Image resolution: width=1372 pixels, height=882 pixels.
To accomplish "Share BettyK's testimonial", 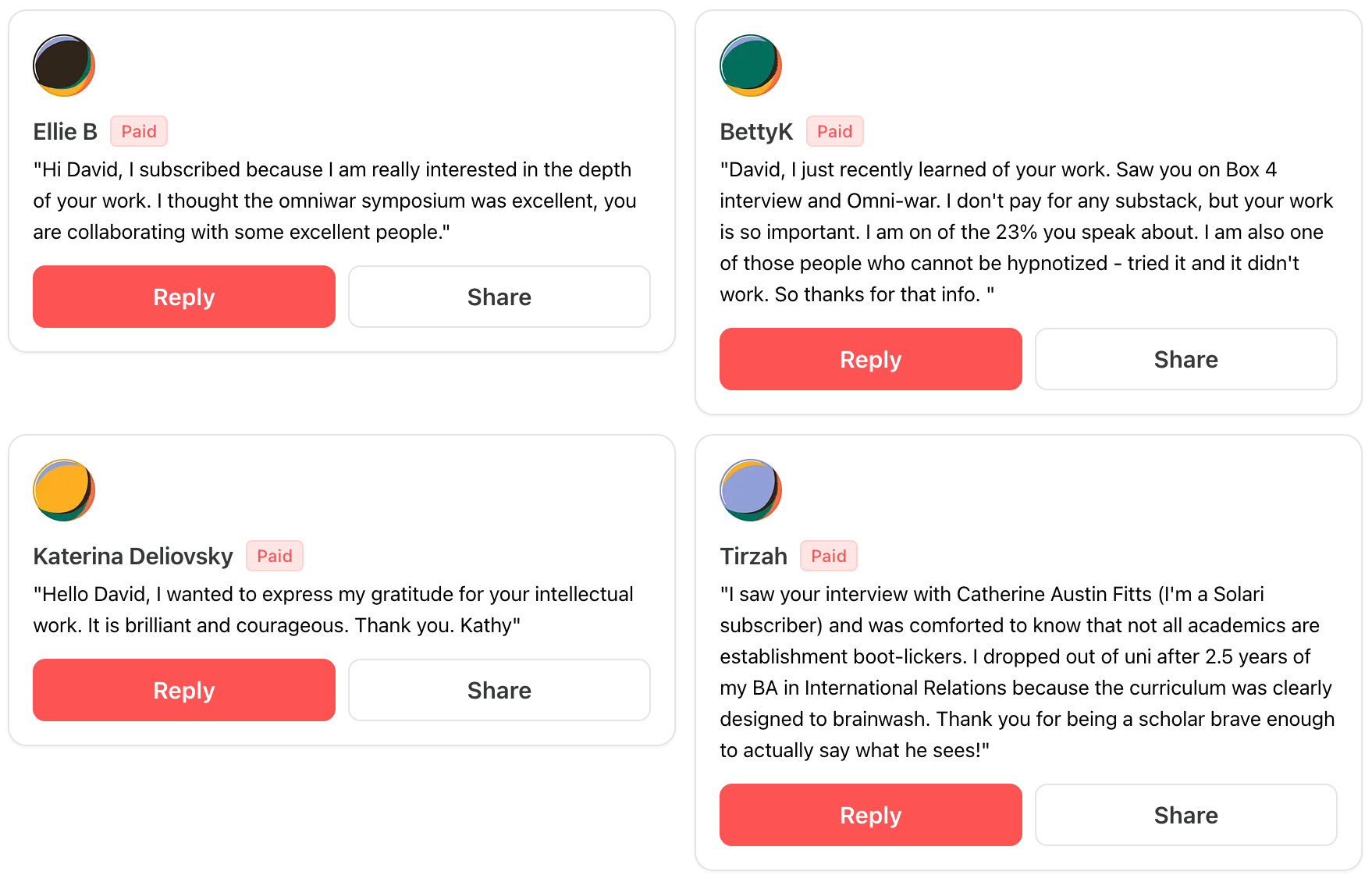I will (x=1185, y=359).
